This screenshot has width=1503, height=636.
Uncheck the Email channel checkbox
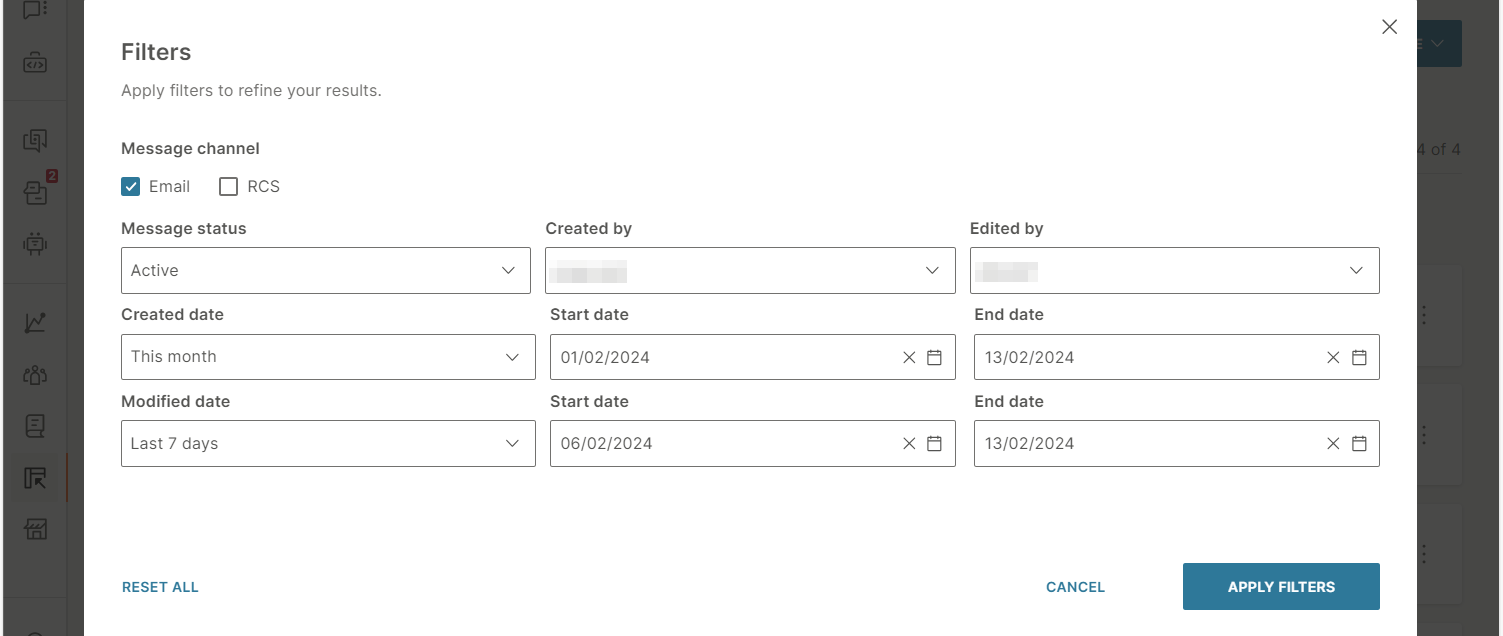tap(131, 187)
